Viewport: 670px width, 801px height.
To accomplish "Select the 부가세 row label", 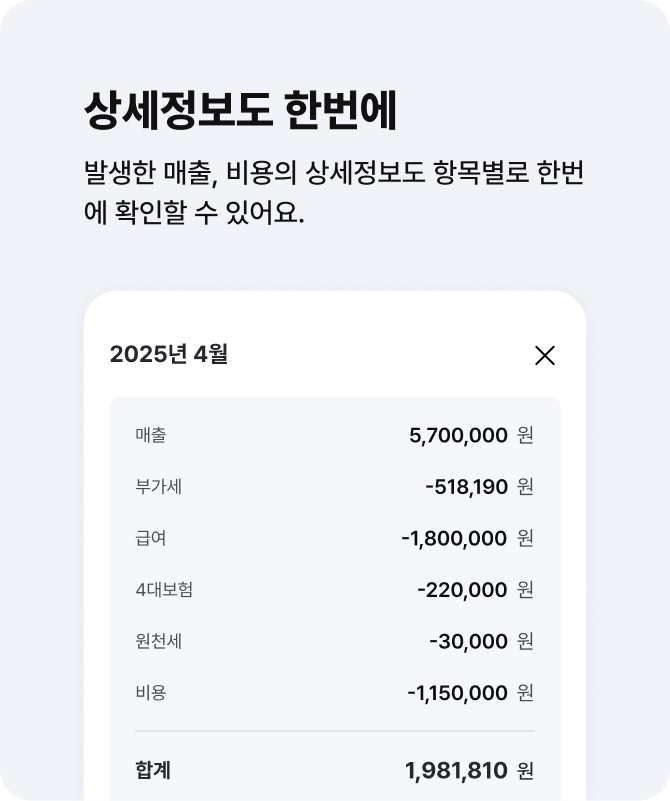I will click(x=158, y=486).
